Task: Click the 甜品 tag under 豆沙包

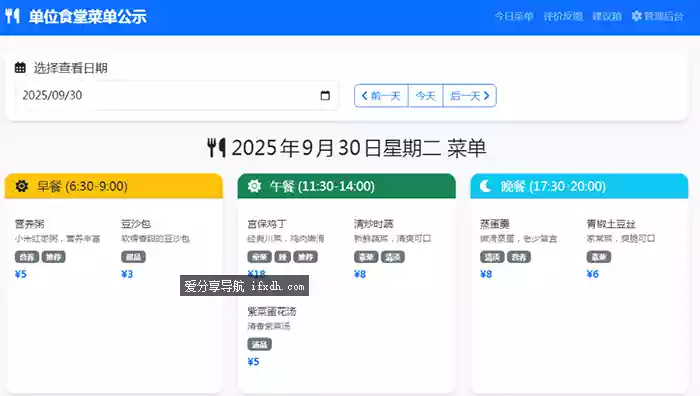Action: click(x=133, y=257)
